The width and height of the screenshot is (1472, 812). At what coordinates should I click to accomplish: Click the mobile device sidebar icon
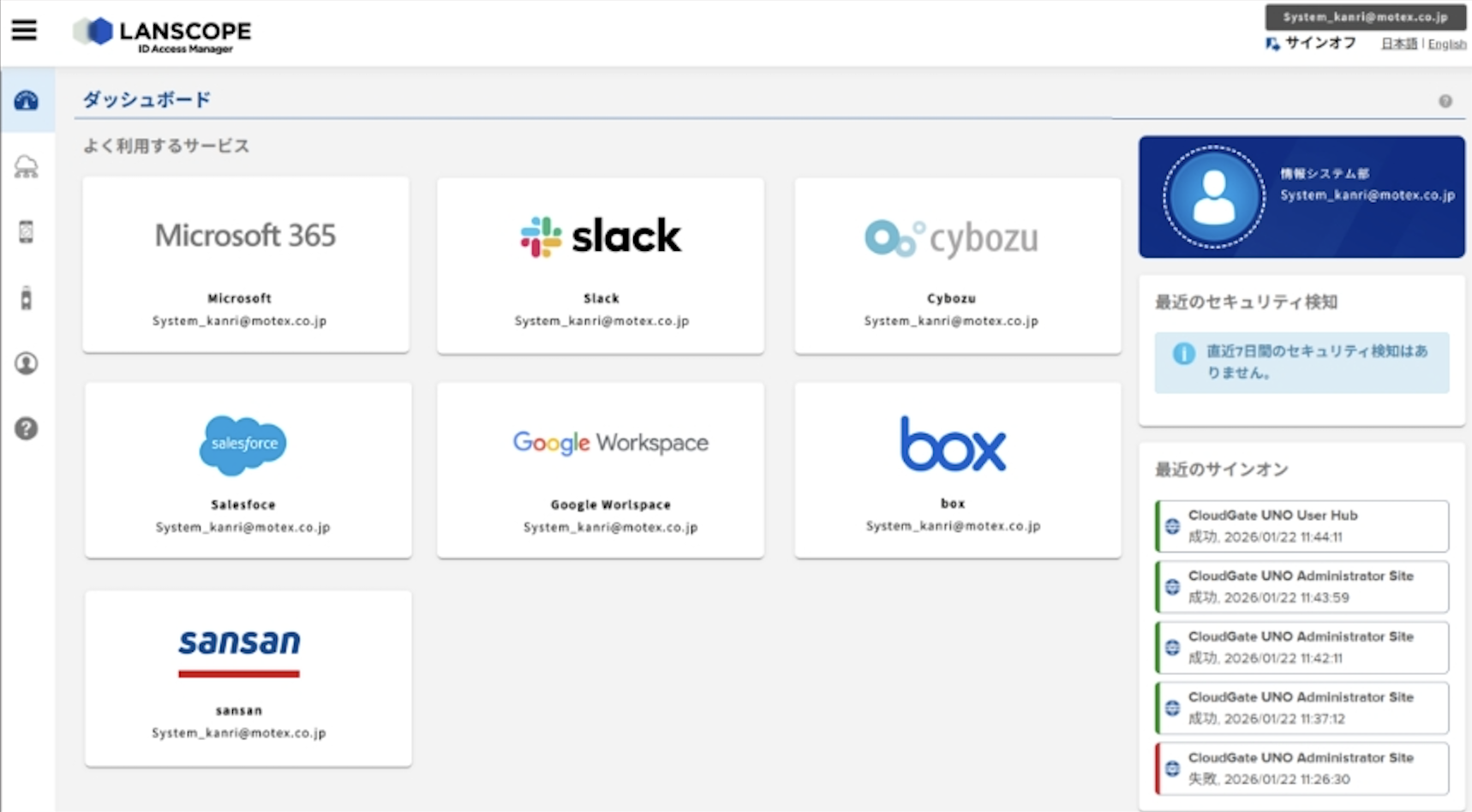[27, 232]
